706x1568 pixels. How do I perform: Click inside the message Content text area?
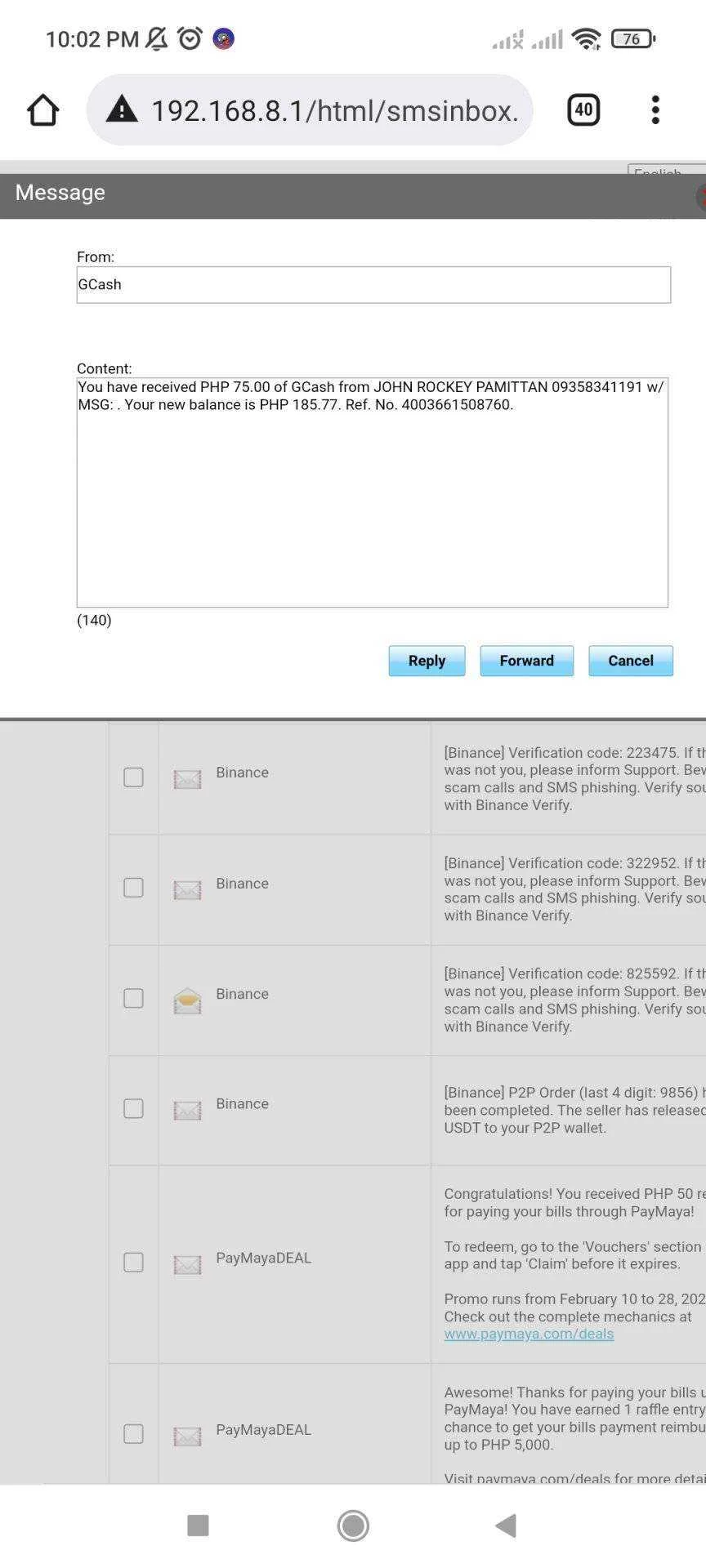373,492
